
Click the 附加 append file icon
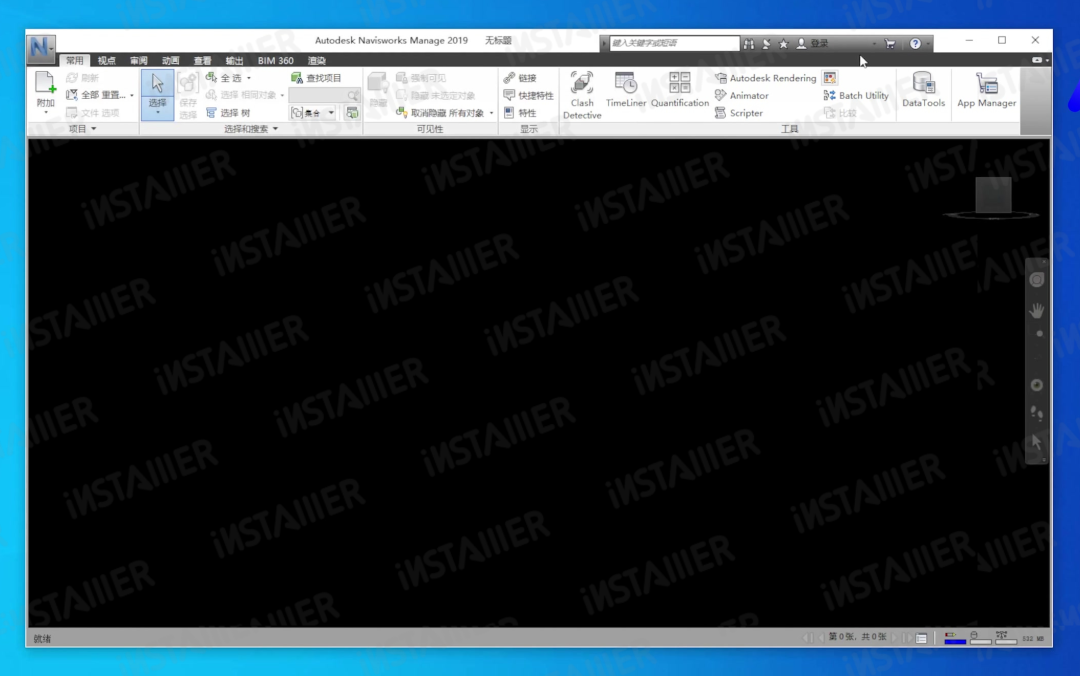[45, 83]
